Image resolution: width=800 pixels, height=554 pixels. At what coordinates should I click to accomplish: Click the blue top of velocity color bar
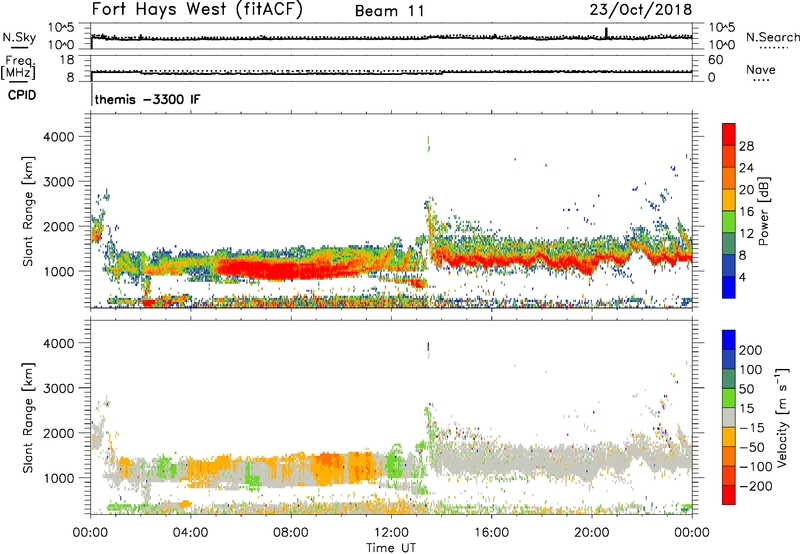tap(729, 340)
